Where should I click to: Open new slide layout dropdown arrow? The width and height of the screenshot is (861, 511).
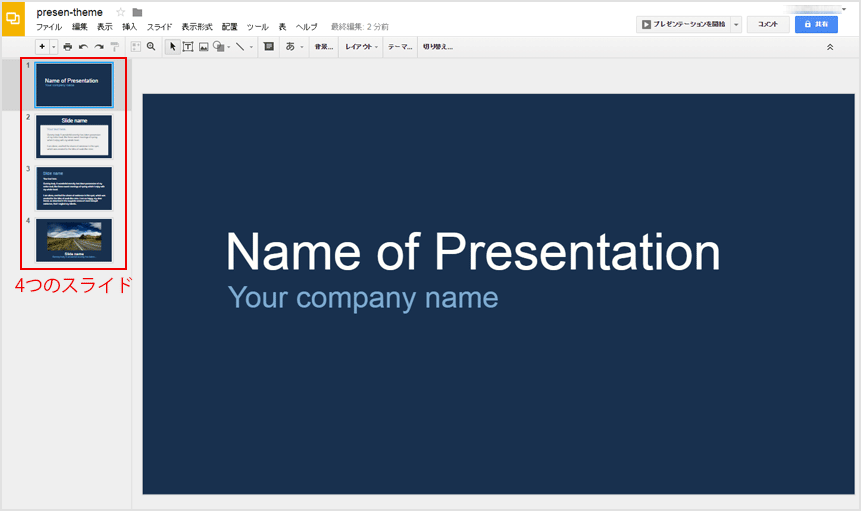pyautogui.click(x=53, y=47)
